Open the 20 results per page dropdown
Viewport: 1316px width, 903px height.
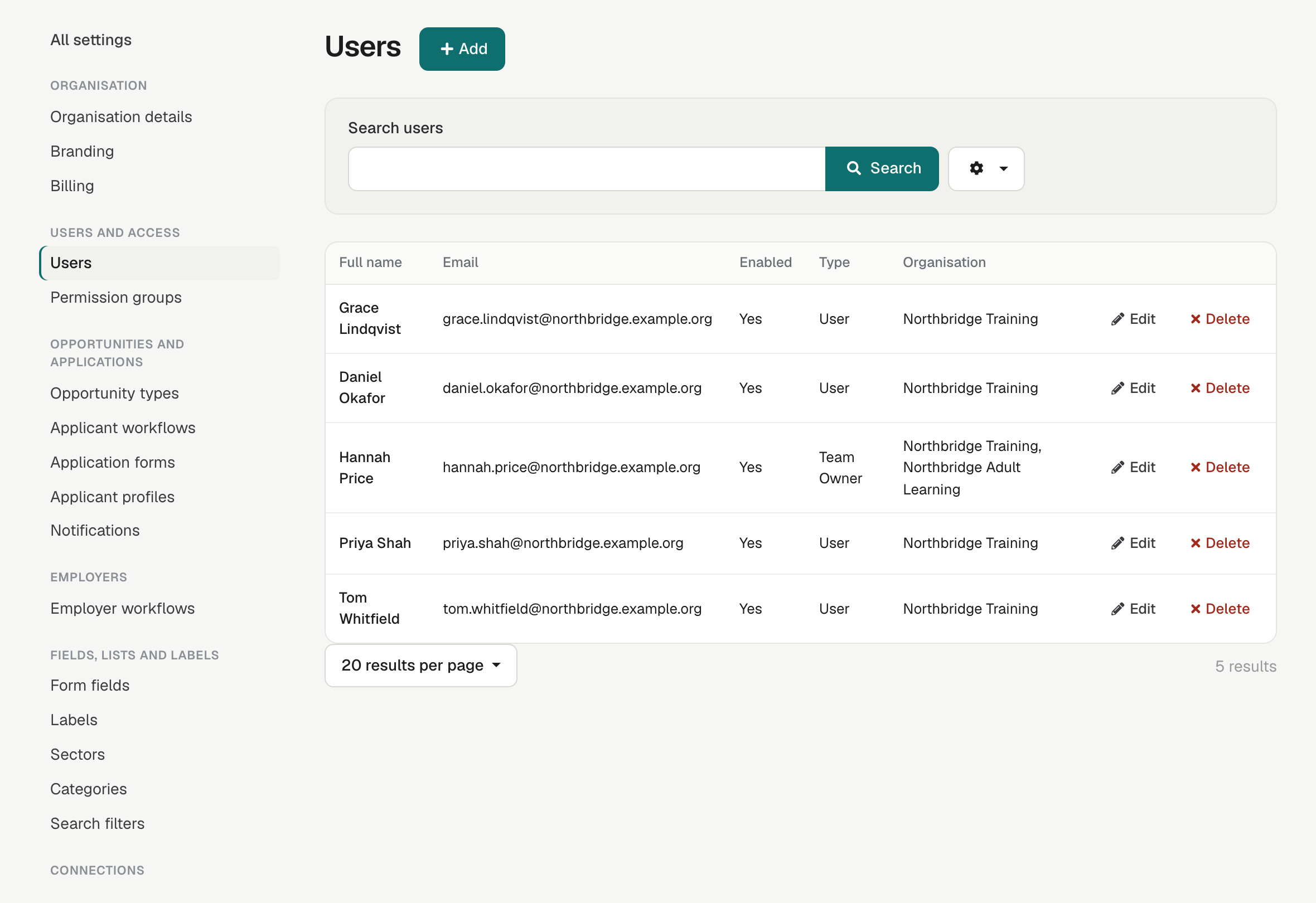coord(421,666)
